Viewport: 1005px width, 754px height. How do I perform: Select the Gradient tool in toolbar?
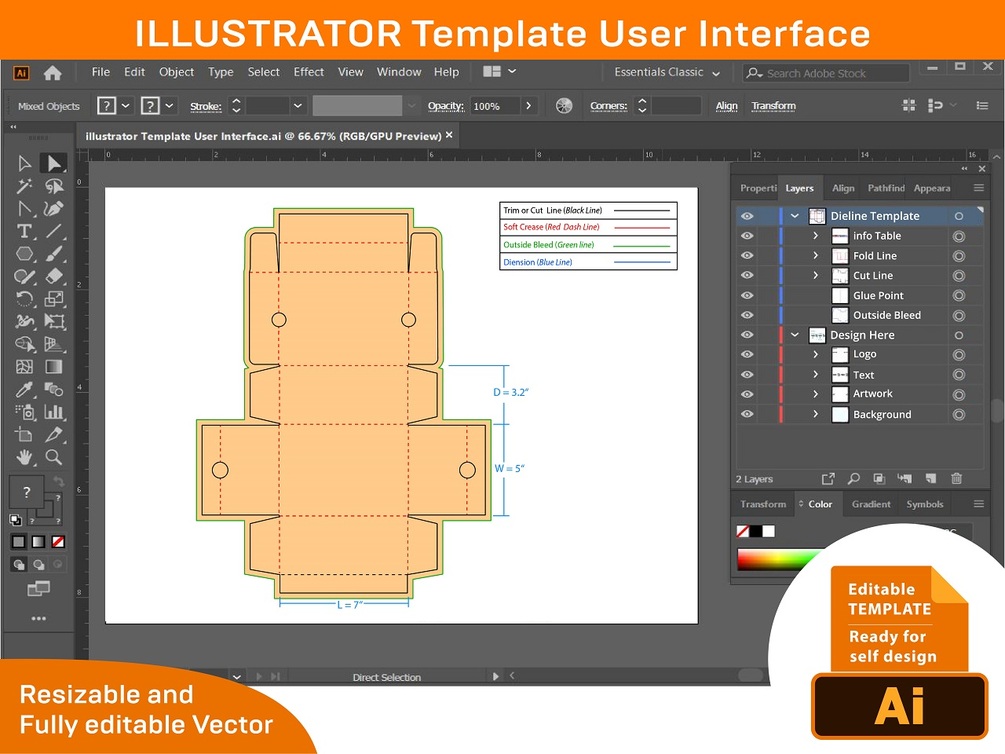pos(54,367)
